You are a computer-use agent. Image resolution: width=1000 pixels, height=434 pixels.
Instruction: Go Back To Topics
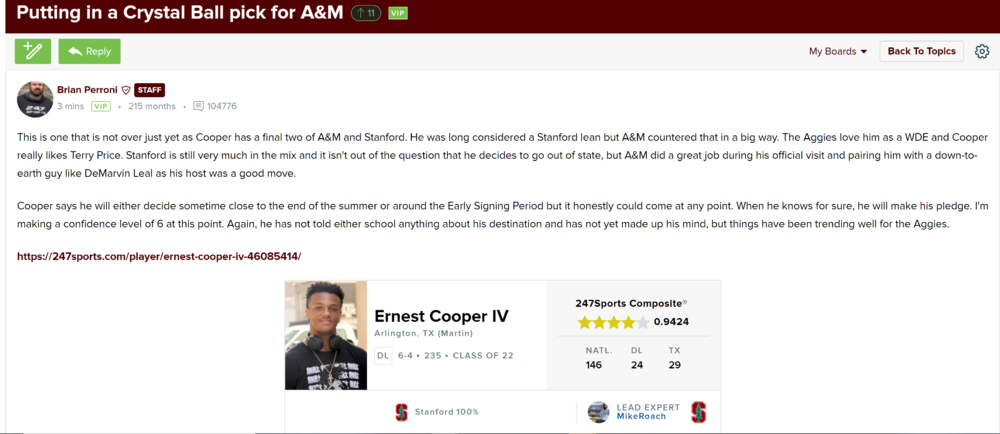(921, 51)
